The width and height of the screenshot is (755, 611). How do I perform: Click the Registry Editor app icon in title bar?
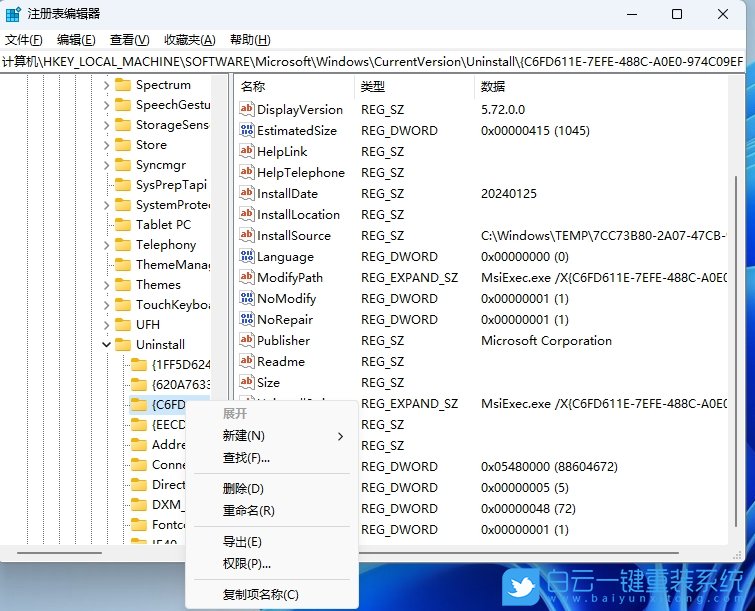[13, 14]
